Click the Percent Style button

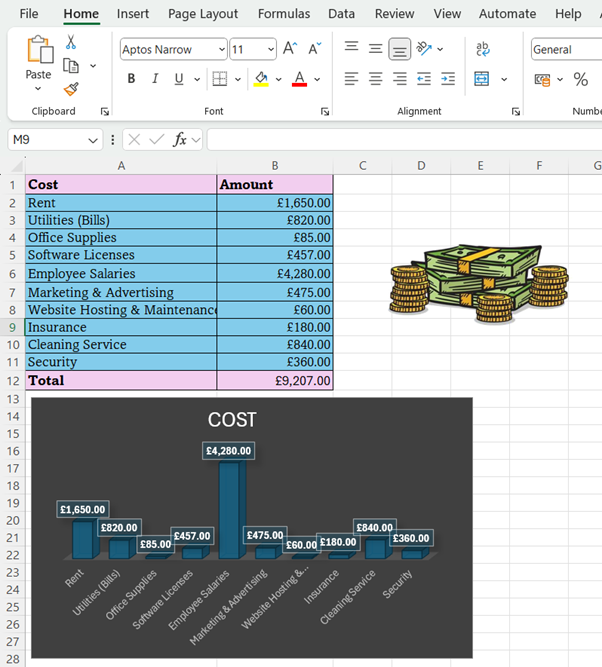[578, 79]
